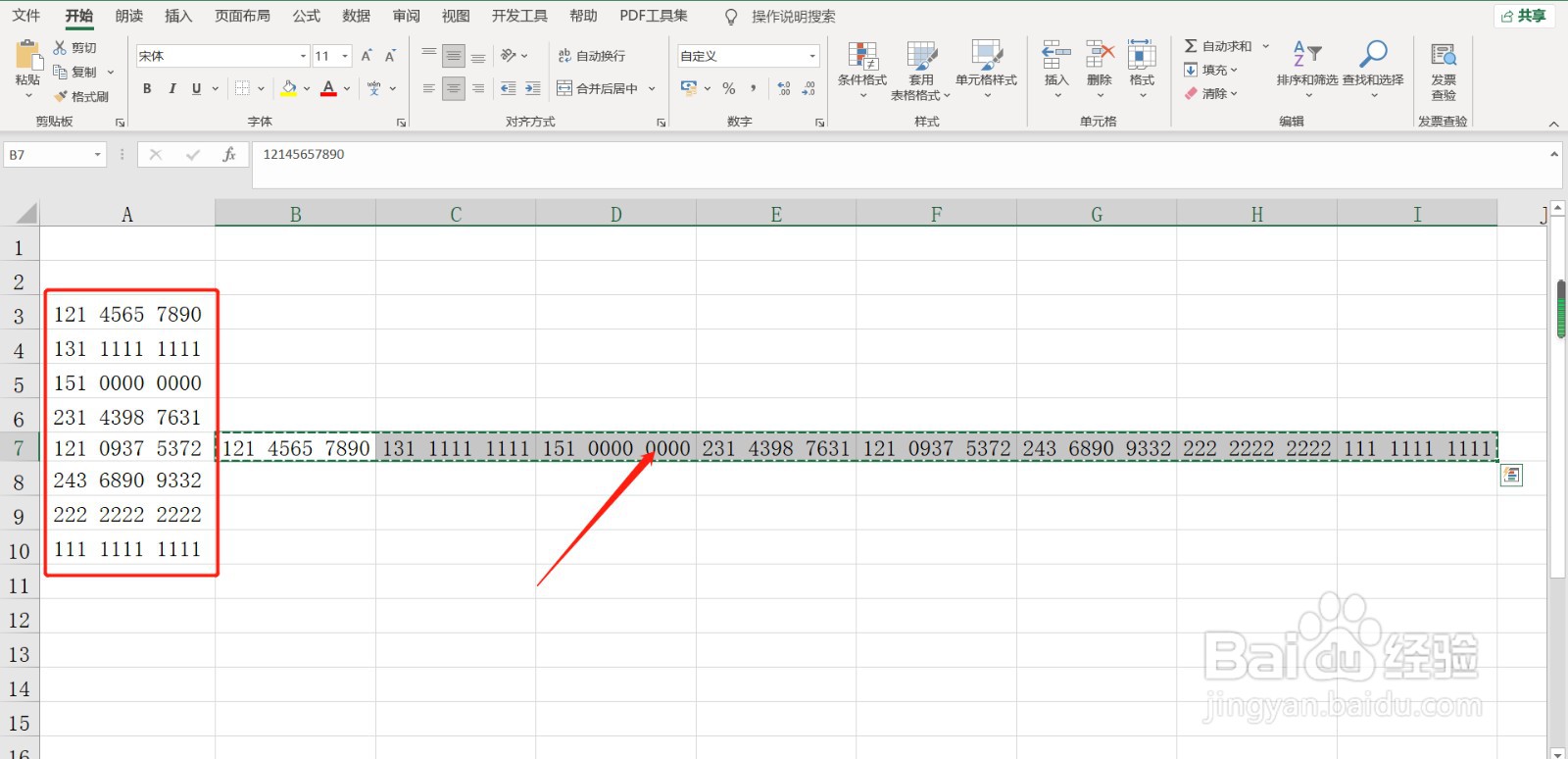Screen dimensions: 1568x759
Task: Open the font size dropdown
Action: (345, 56)
